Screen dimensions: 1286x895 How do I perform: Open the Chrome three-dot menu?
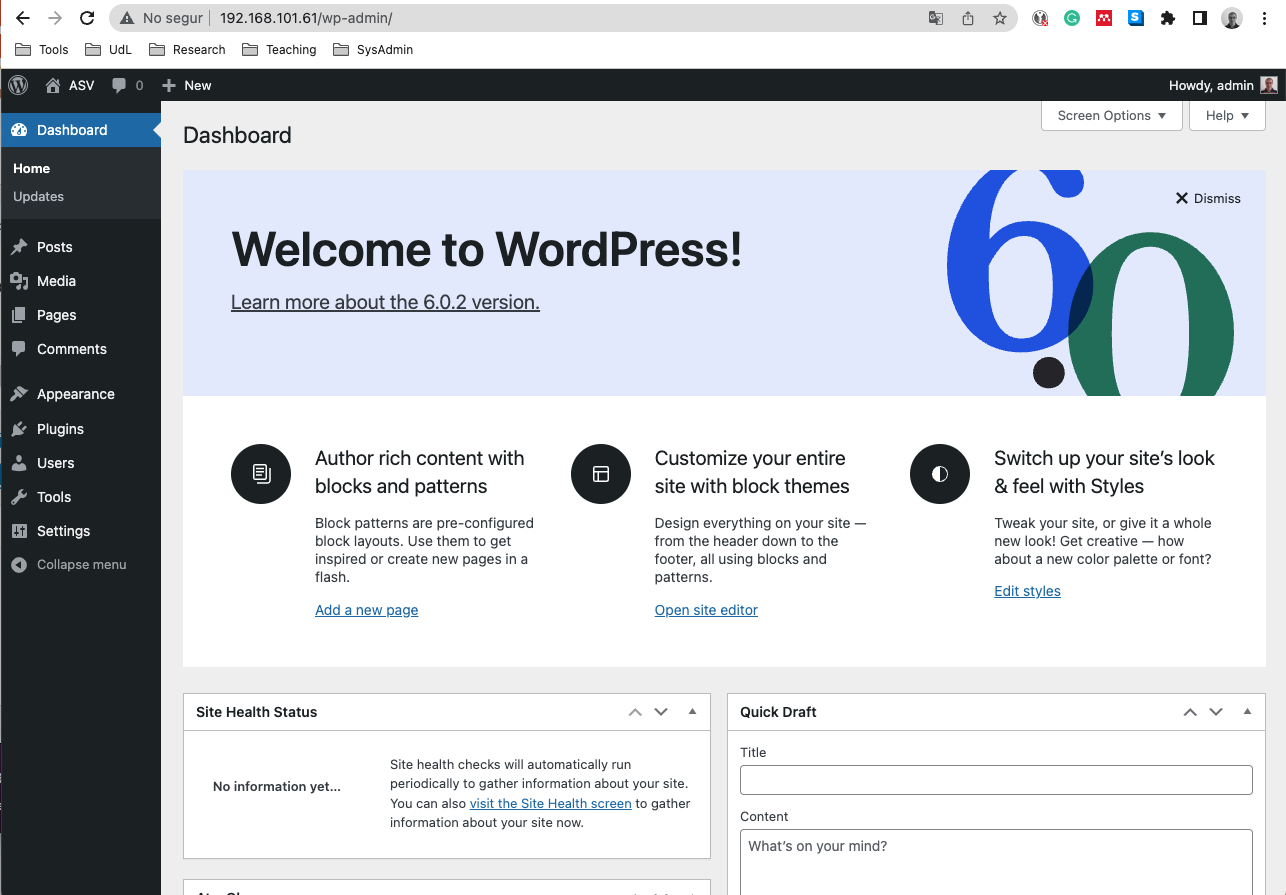point(1264,18)
